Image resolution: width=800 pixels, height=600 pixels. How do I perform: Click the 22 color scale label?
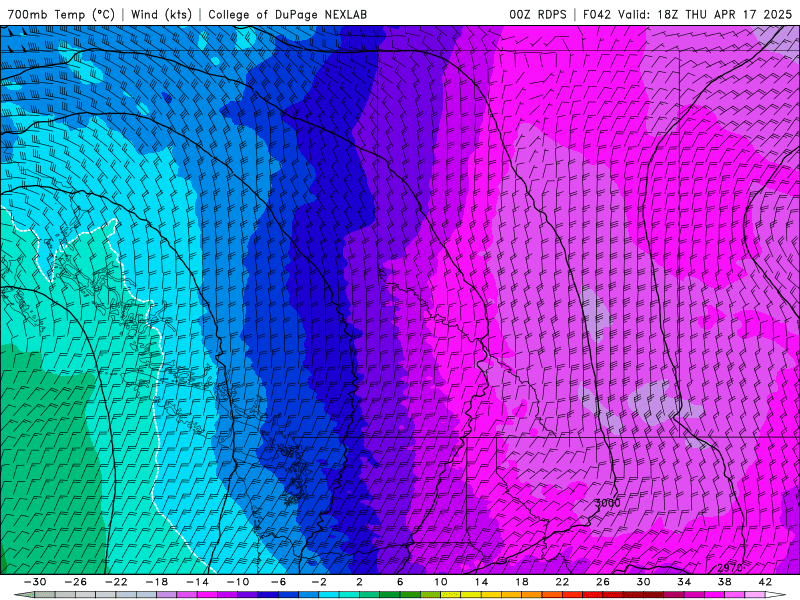[562, 582]
